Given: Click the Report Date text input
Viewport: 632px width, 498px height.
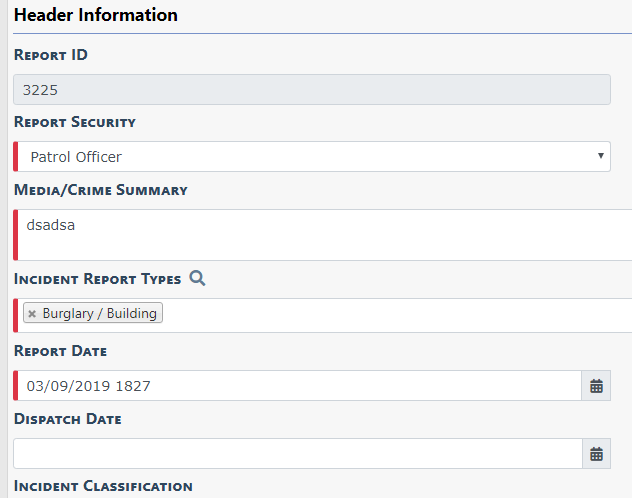Looking at the screenshot, I should [298, 386].
